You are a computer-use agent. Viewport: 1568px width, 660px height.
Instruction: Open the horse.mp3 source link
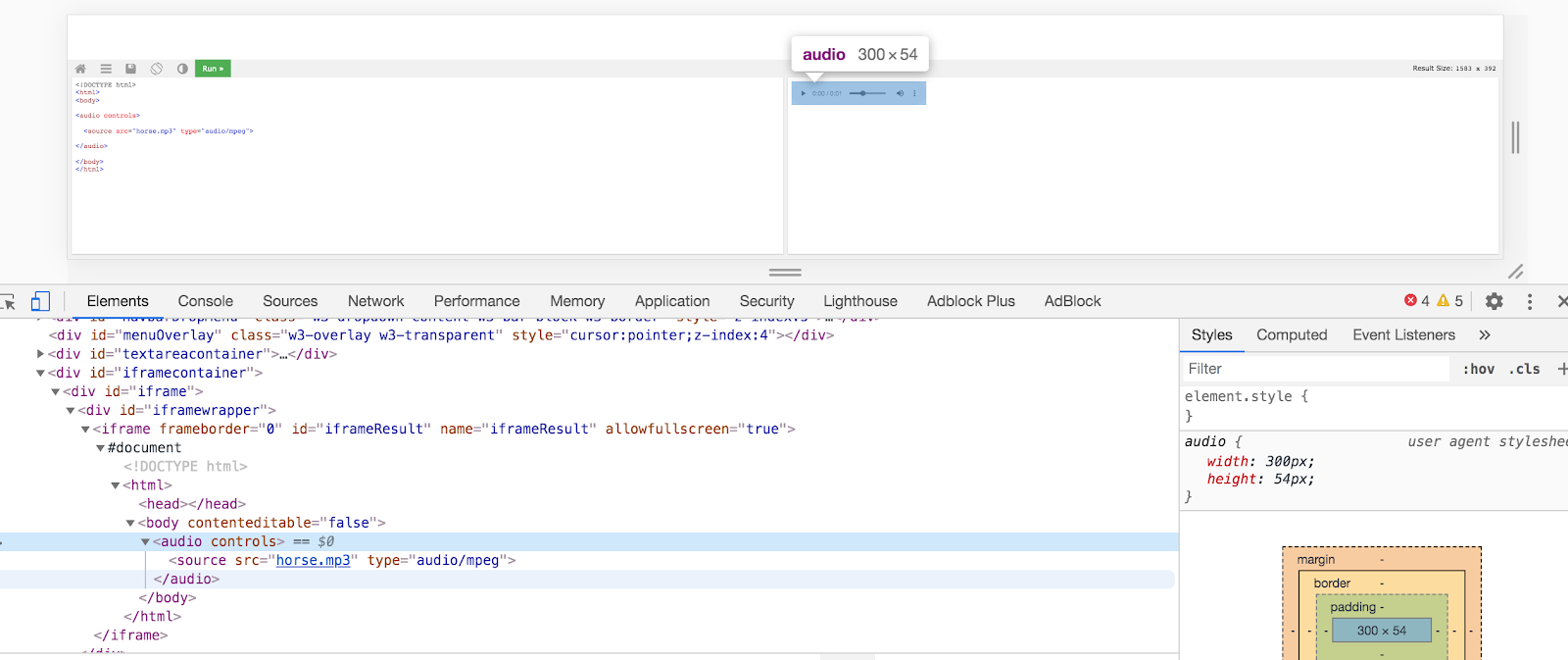click(313, 560)
